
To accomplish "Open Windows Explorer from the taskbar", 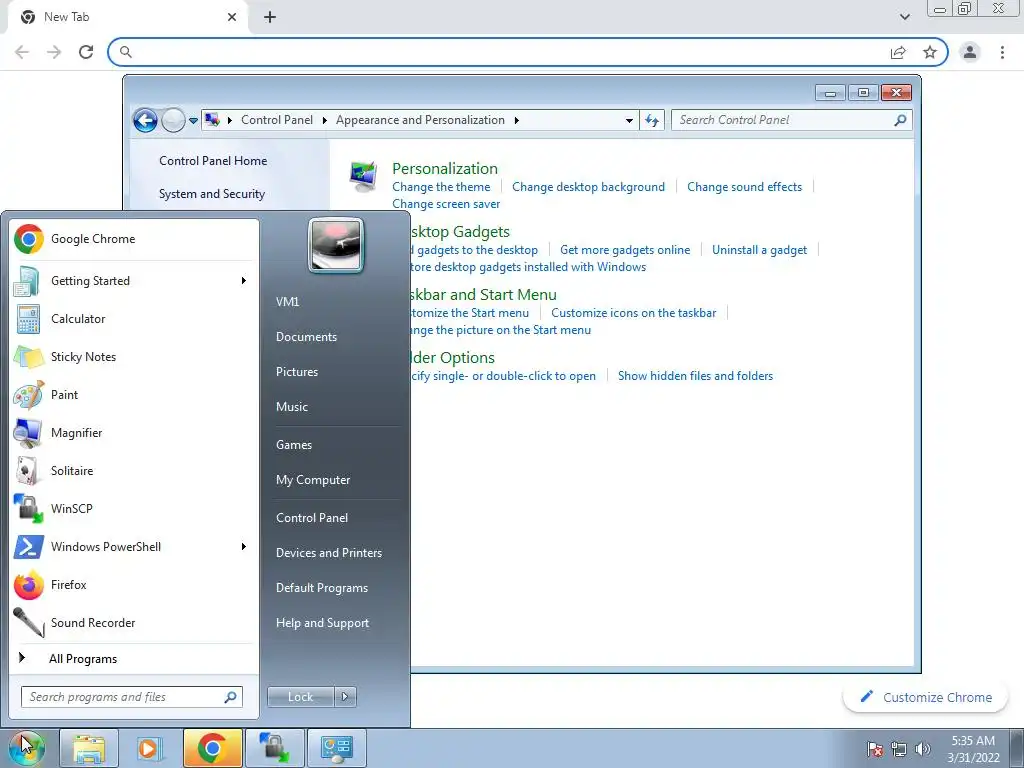I will pyautogui.click(x=89, y=748).
